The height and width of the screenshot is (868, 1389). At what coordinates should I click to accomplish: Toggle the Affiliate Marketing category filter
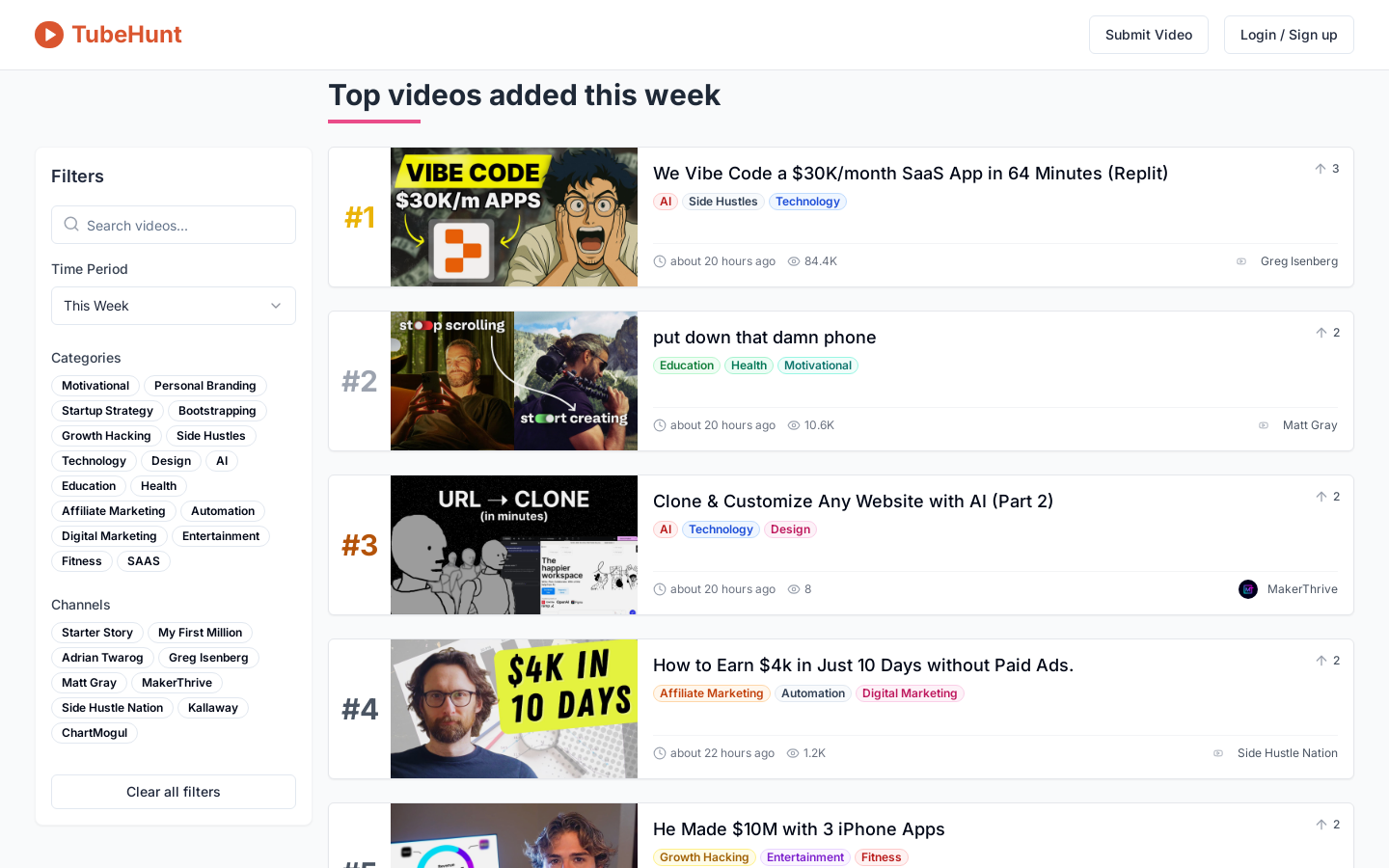coord(114,511)
